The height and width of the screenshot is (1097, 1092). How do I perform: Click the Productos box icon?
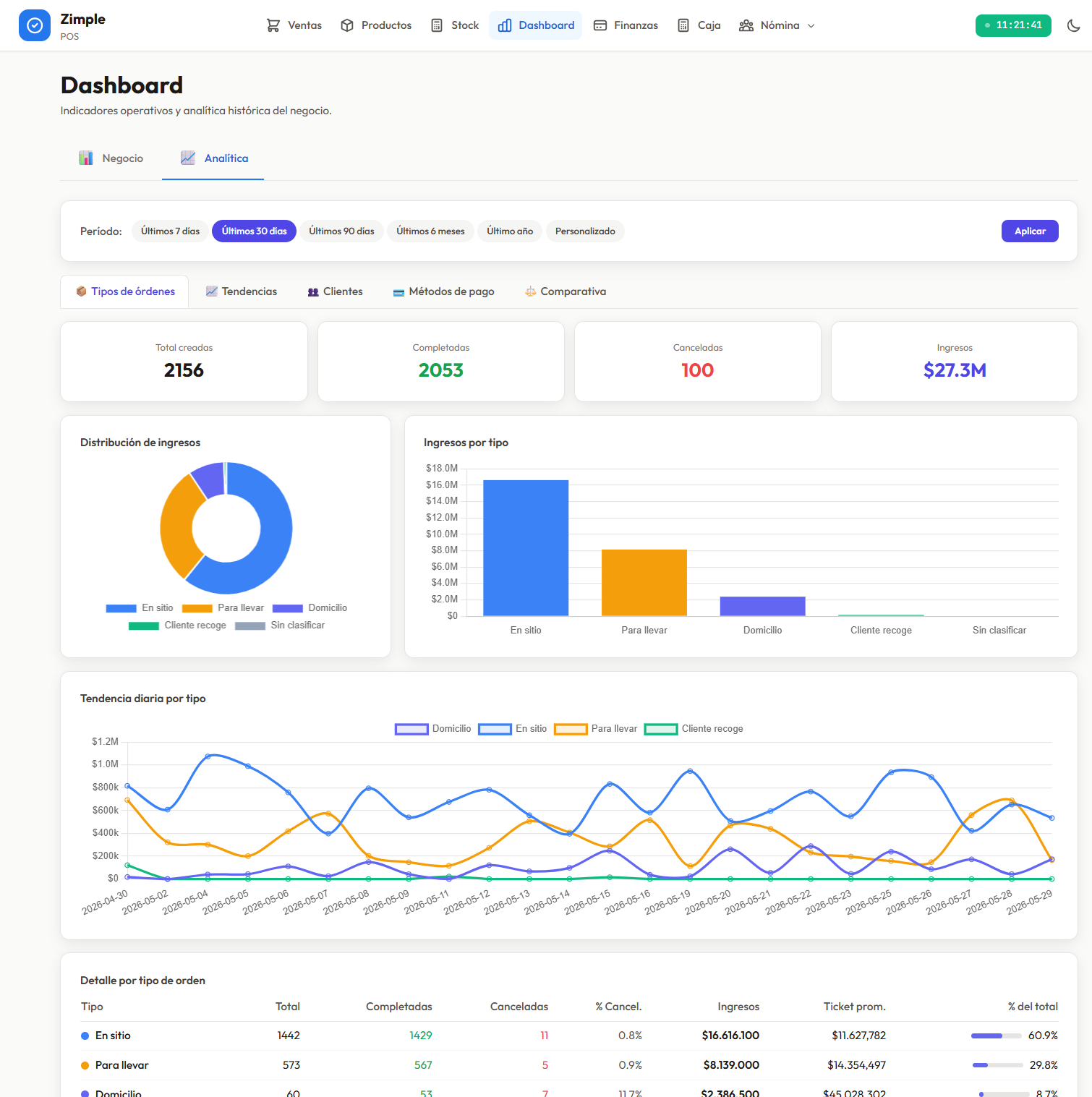pyautogui.click(x=347, y=25)
